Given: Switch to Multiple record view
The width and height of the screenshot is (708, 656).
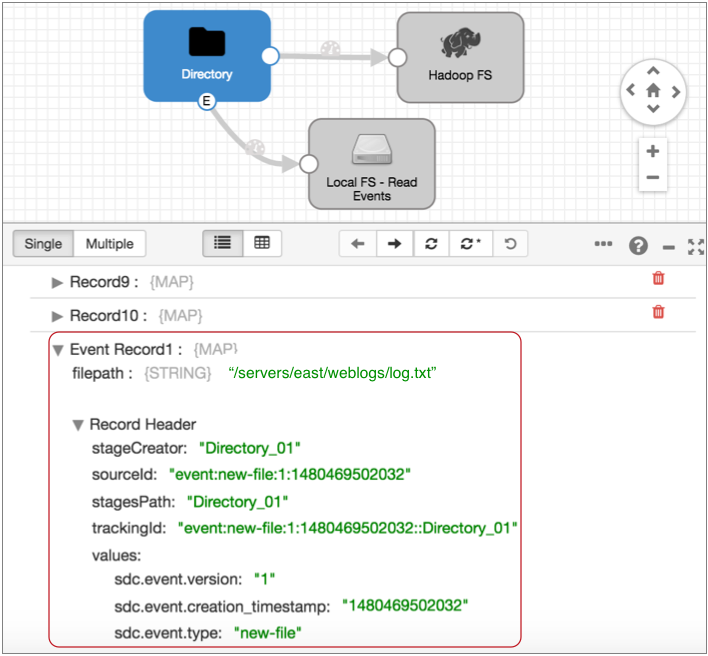Looking at the screenshot, I should 109,244.
